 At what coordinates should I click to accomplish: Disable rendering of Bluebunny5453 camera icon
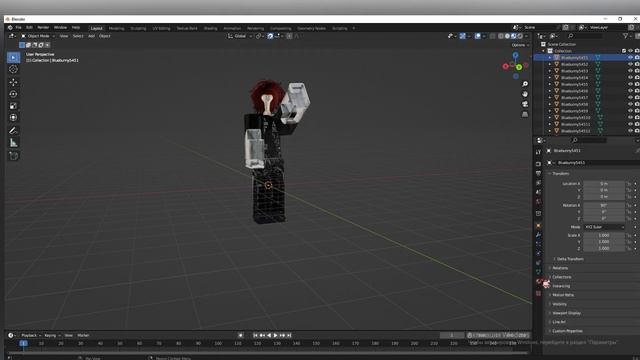click(637, 71)
